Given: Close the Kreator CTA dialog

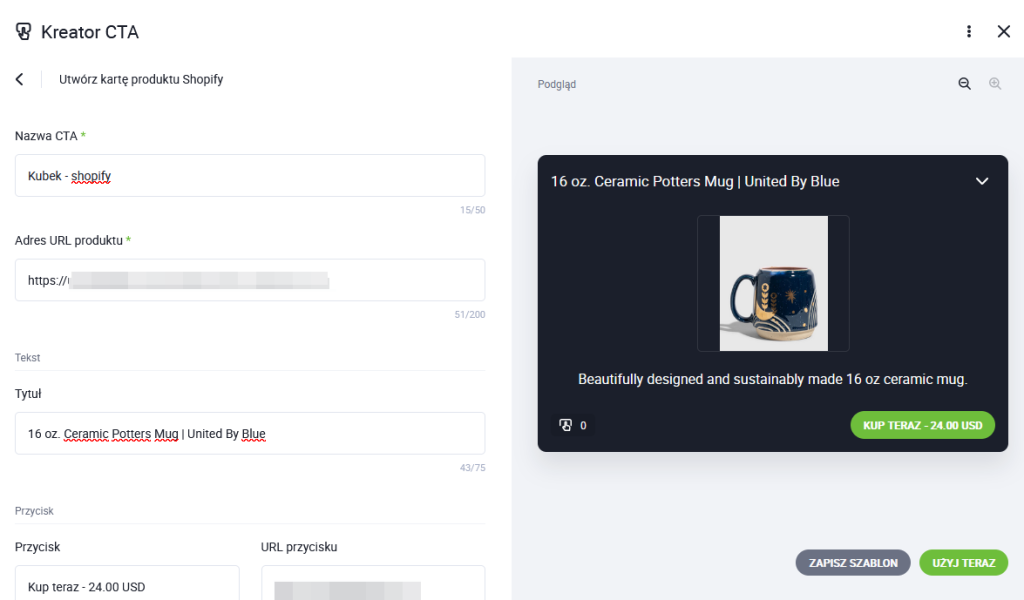Looking at the screenshot, I should 1004,32.
